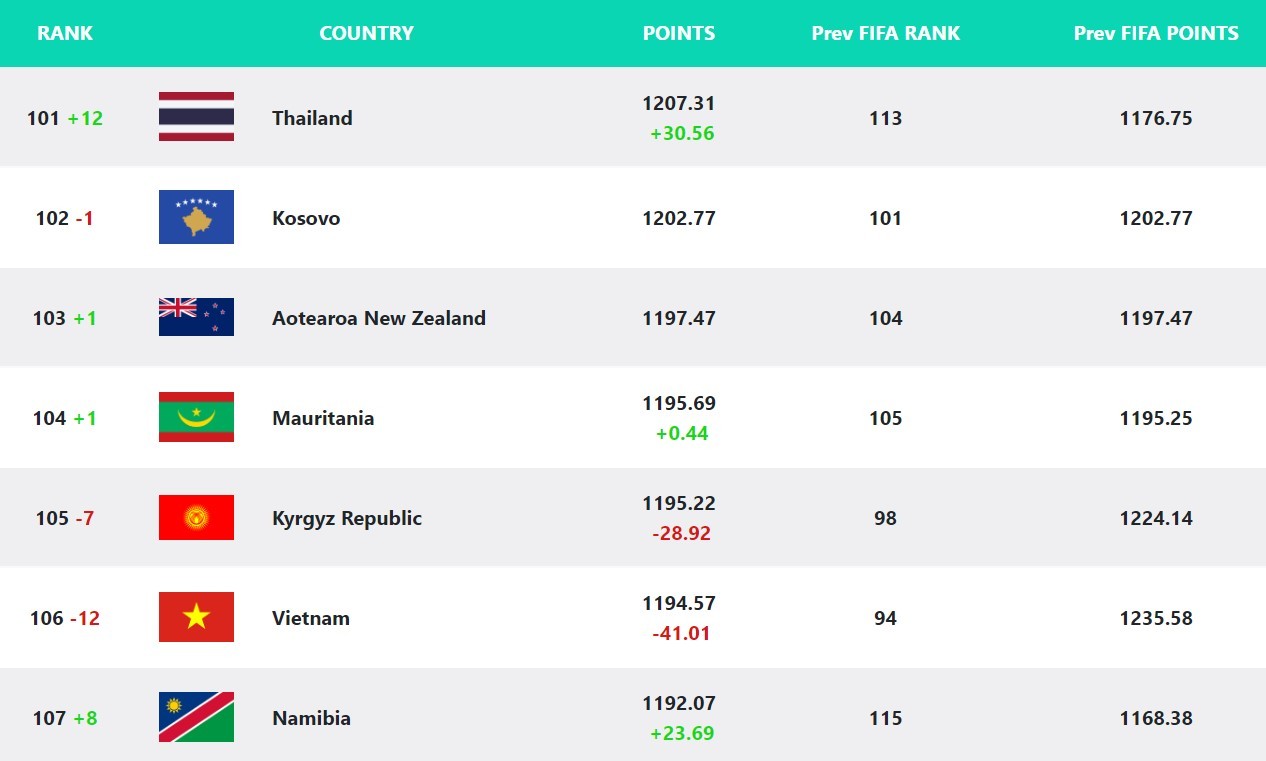Open the Kyrgyz Republic flag
The width and height of the screenshot is (1266, 761).
[196, 517]
